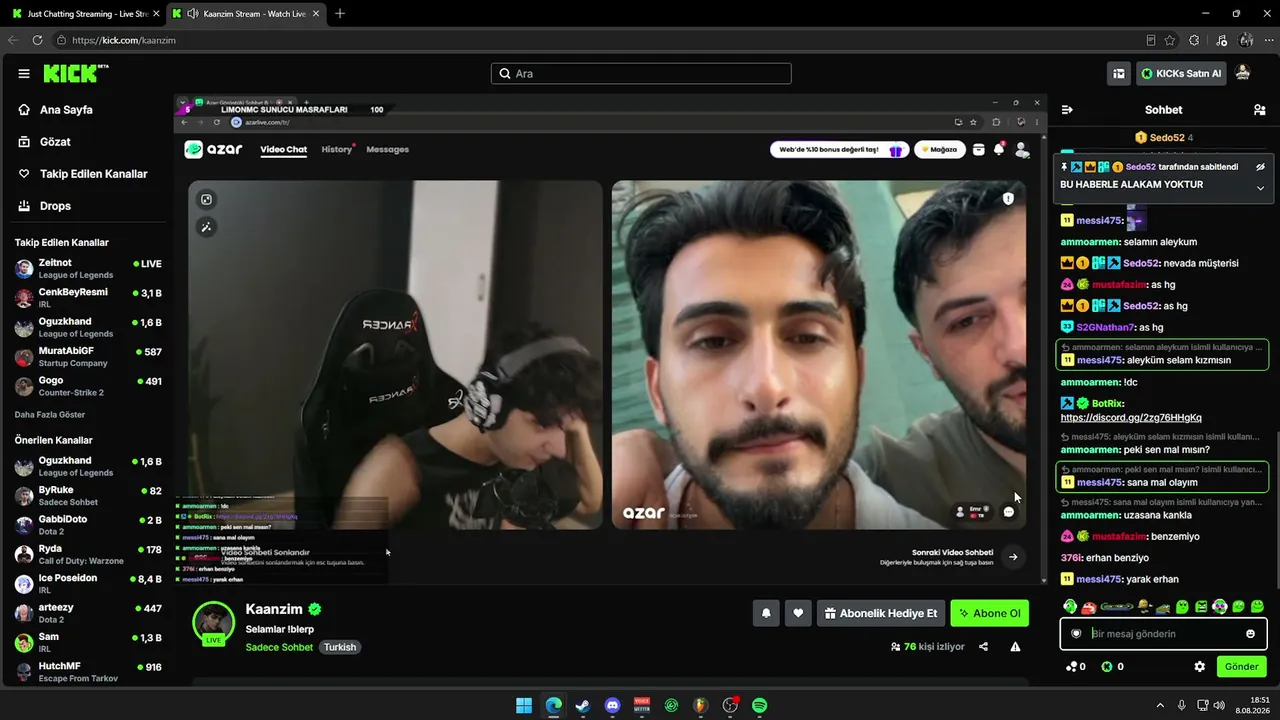Toggle stream notifications bell button
The width and height of the screenshot is (1280, 720).
tap(766, 613)
